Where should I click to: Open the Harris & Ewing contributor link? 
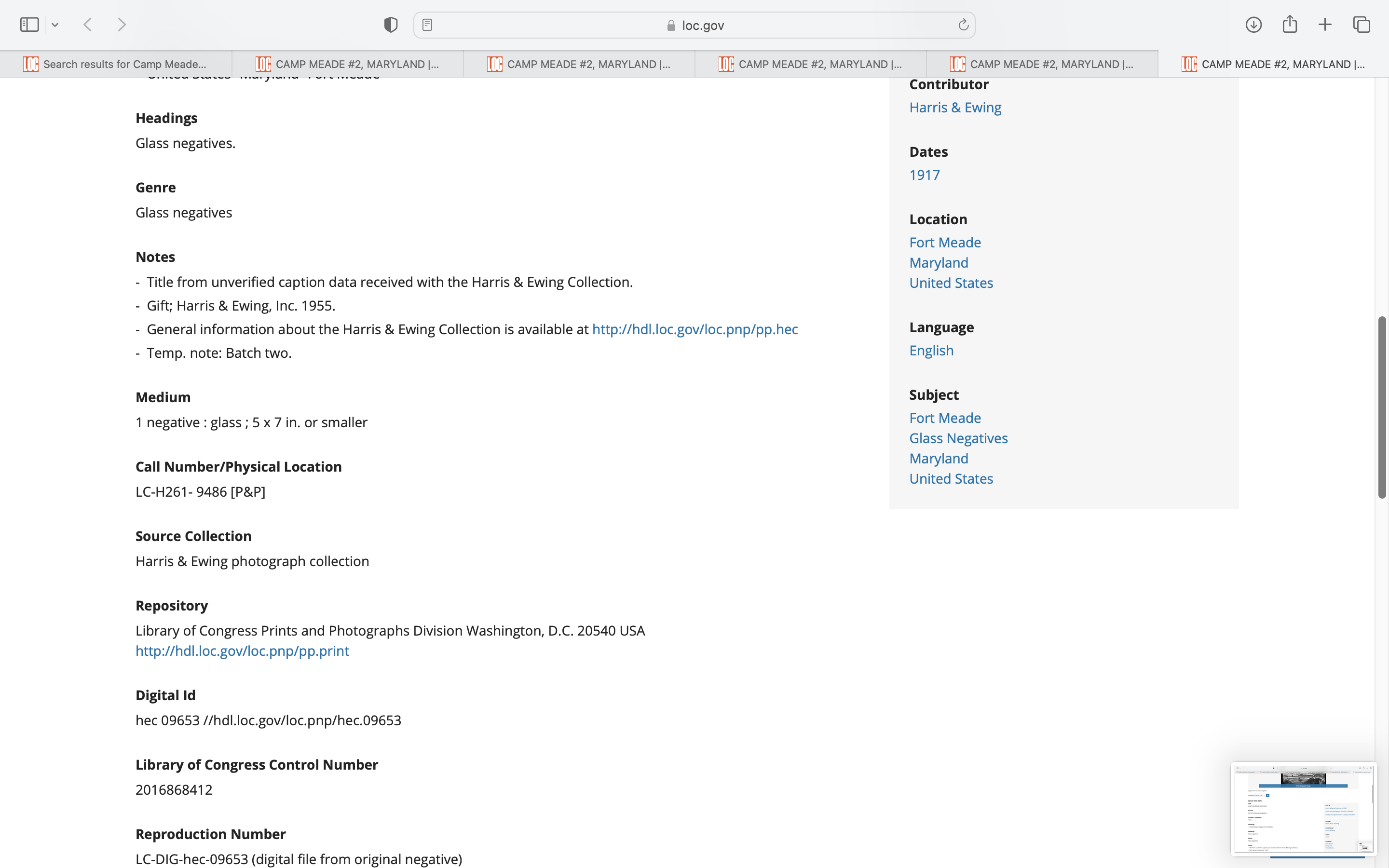(x=955, y=108)
